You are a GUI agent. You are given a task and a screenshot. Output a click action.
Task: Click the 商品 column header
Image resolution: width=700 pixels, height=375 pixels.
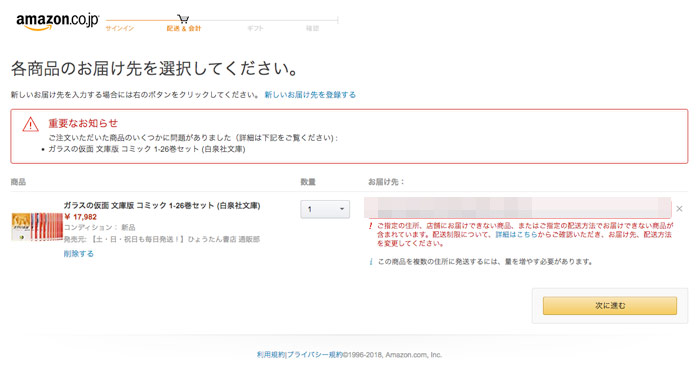coord(18,182)
